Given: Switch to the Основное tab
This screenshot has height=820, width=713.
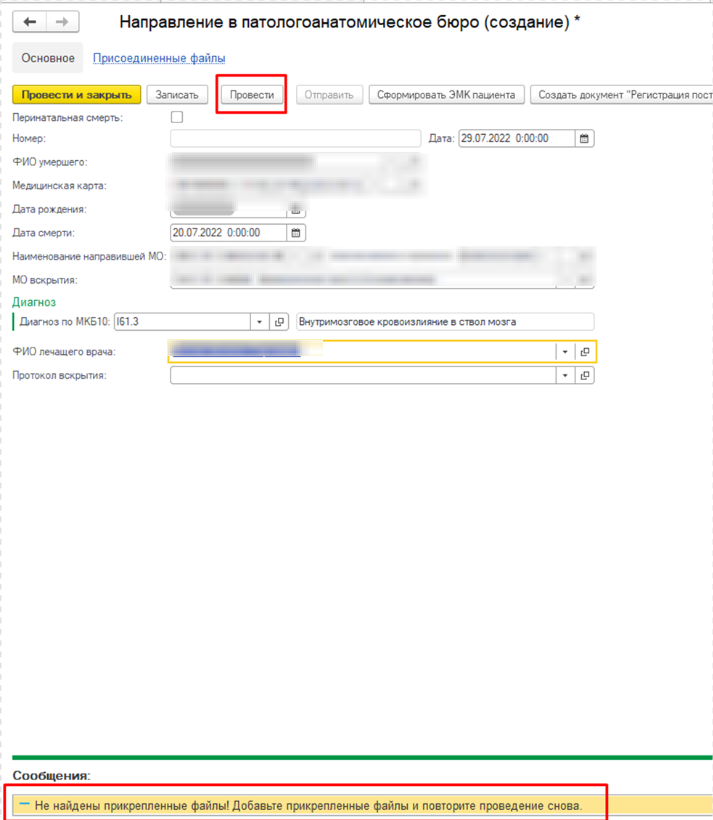Looking at the screenshot, I should tap(48, 59).
